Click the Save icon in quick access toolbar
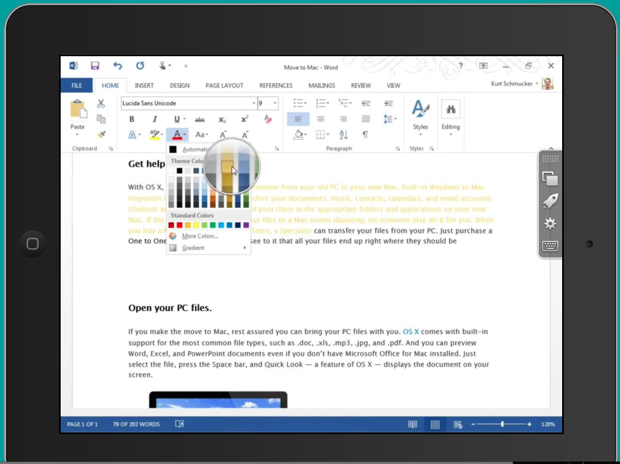This screenshot has width=620, height=464. click(95, 66)
